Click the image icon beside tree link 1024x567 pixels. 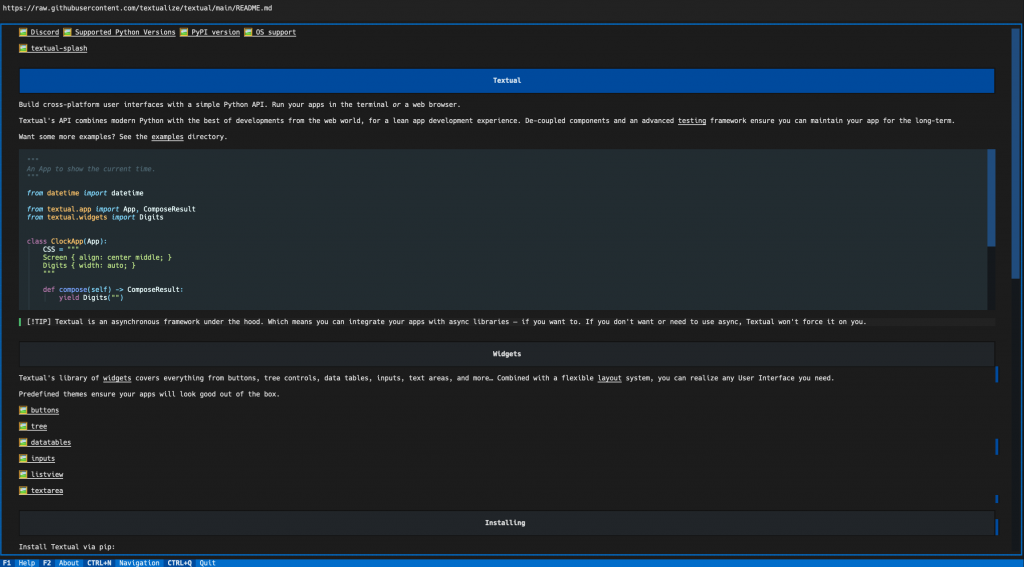pos(23,426)
